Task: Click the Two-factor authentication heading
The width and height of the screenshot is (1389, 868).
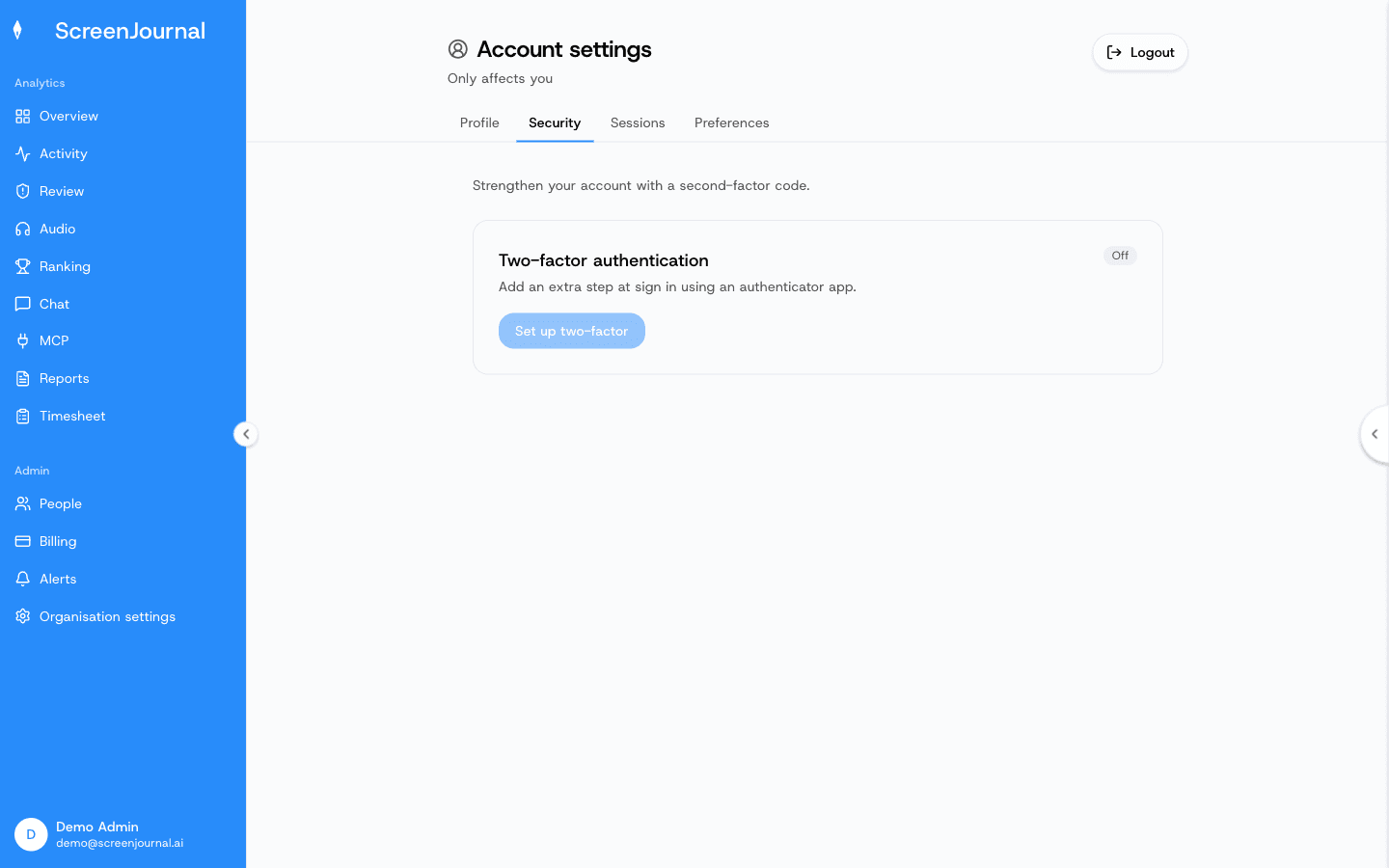Action: [604, 260]
